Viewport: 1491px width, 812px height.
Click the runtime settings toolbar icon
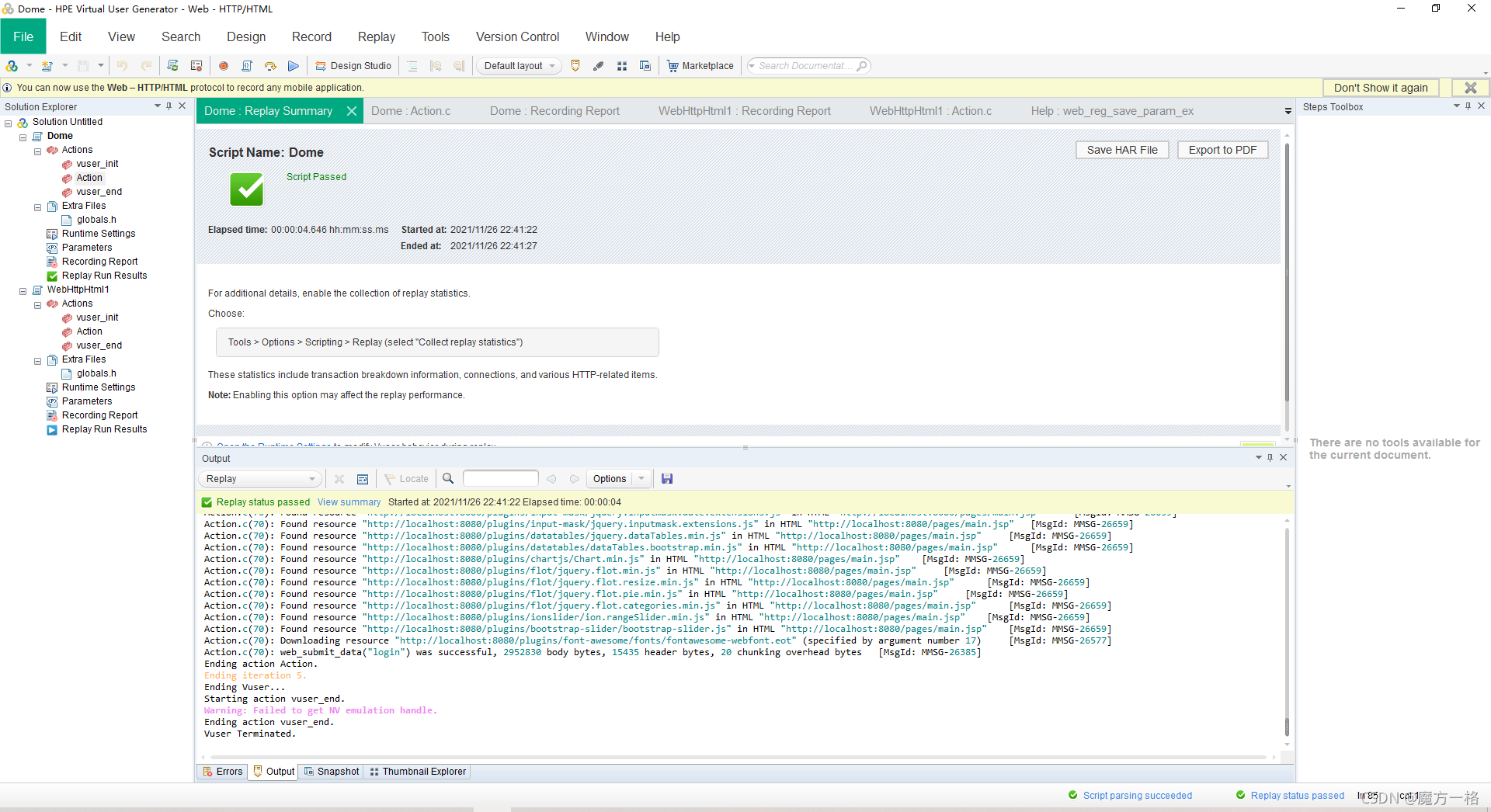196,66
